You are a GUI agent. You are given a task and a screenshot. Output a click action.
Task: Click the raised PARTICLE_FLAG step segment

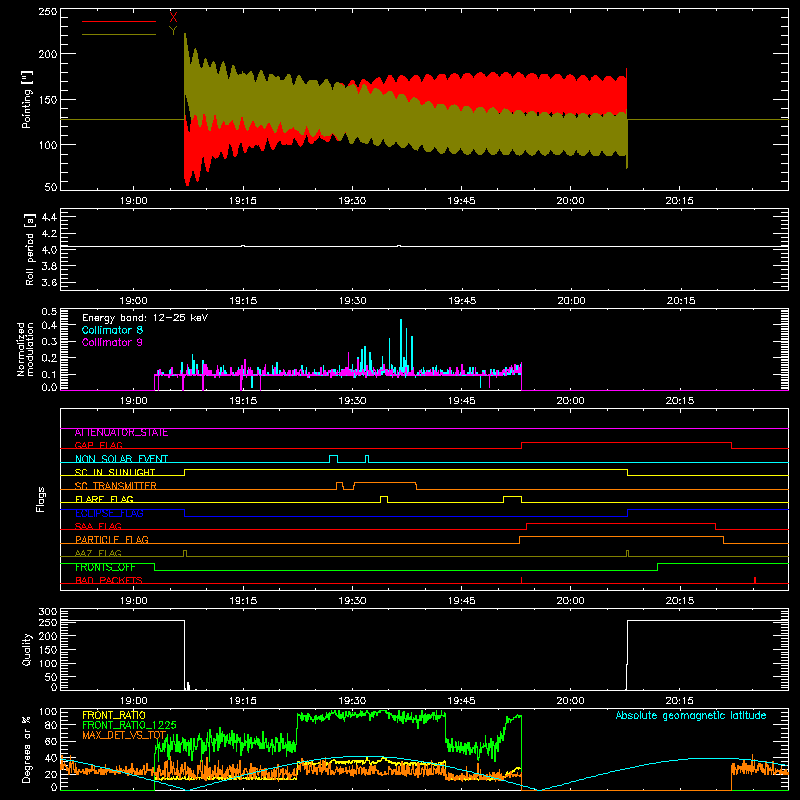pyautogui.click(x=621, y=537)
